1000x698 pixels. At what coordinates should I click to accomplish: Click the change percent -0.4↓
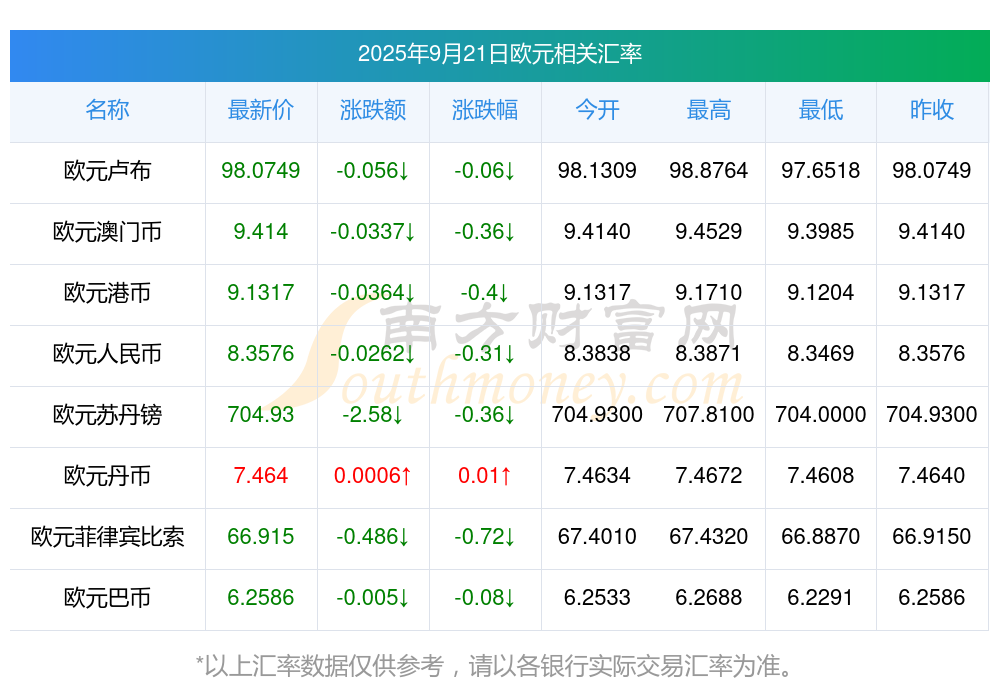485,293
